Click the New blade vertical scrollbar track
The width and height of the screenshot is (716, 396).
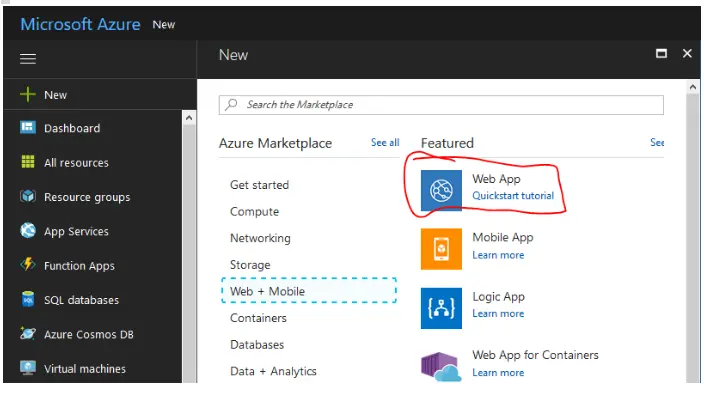click(x=693, y=238)
